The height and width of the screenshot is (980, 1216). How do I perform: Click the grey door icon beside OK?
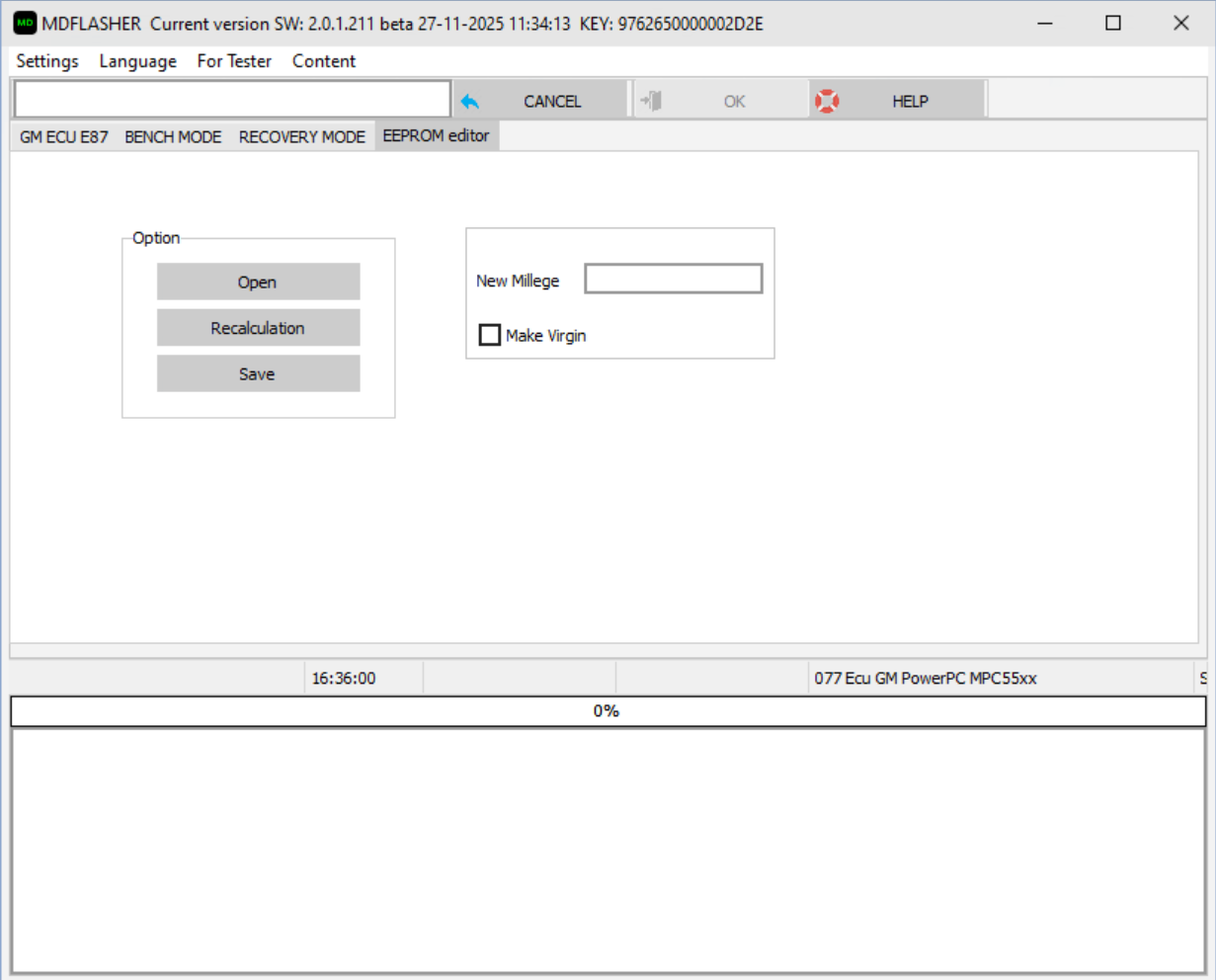tap(651, 101)
